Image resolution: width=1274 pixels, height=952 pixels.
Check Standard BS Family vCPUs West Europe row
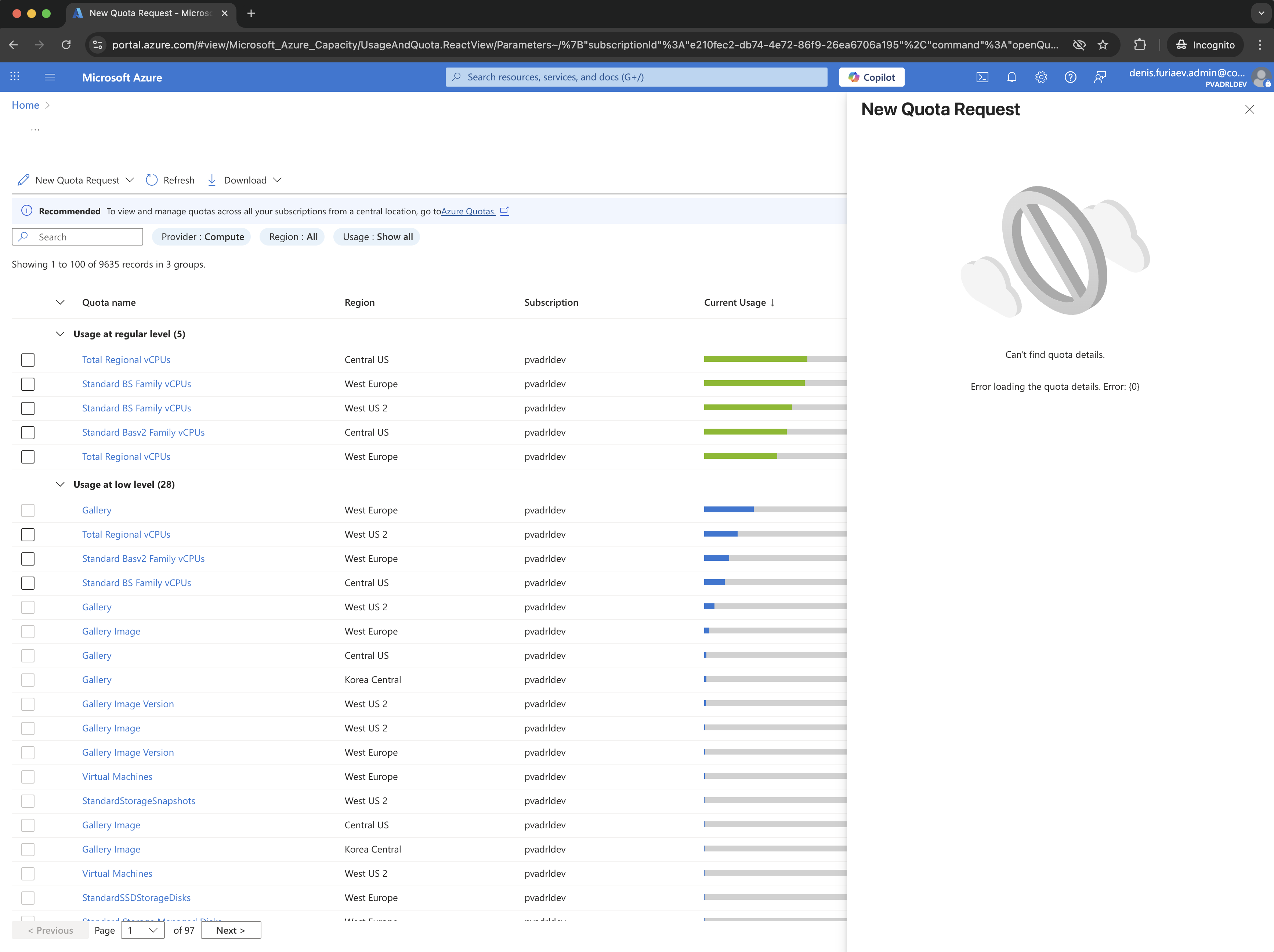(28, 384)
